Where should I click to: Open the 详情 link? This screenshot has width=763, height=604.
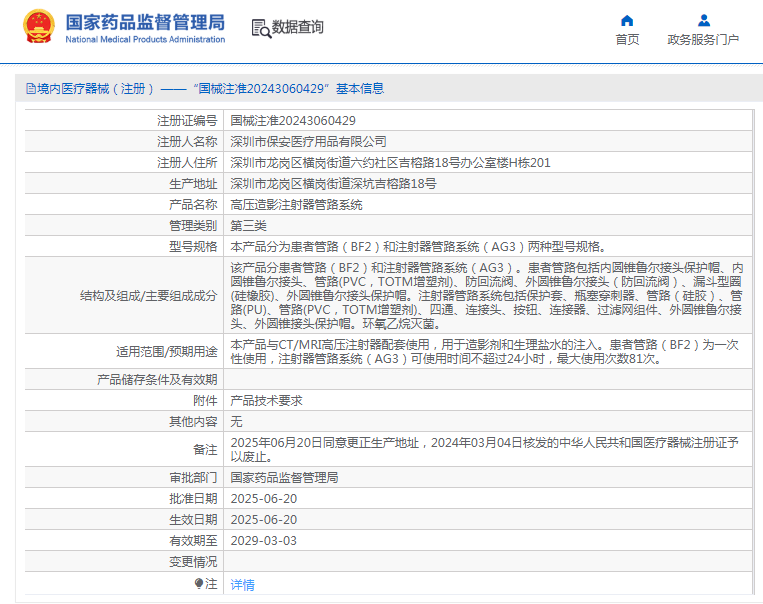tap(242, 585)
